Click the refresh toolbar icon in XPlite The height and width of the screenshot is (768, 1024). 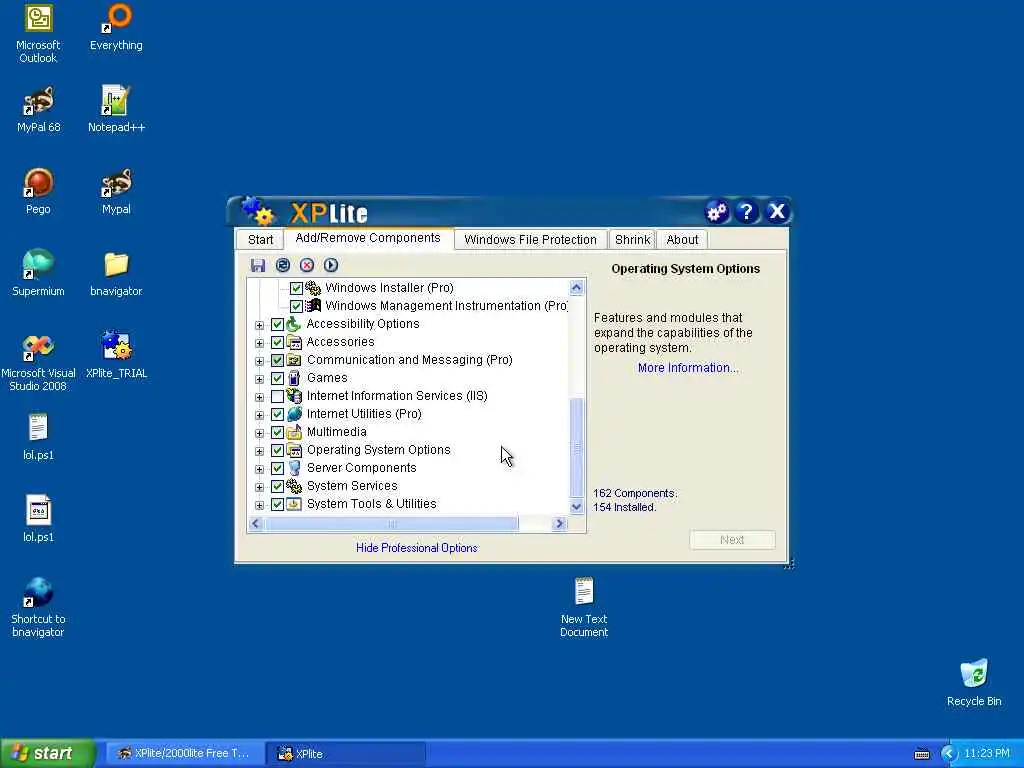283,265
